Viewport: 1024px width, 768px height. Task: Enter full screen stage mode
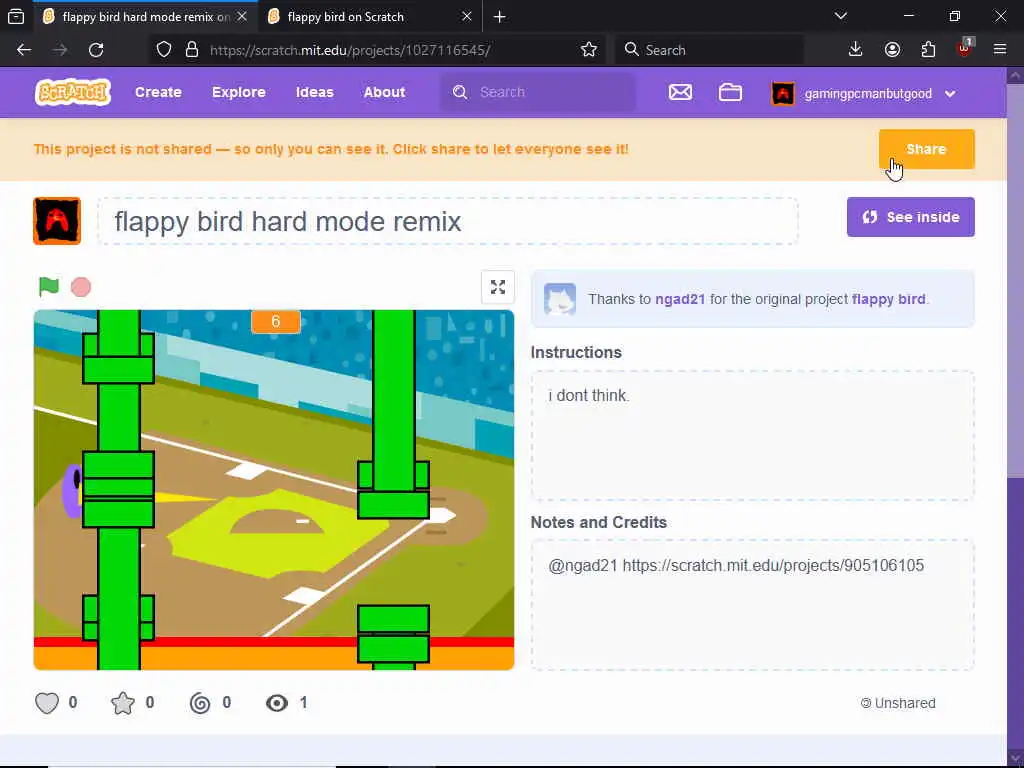(x=498, y=287)
